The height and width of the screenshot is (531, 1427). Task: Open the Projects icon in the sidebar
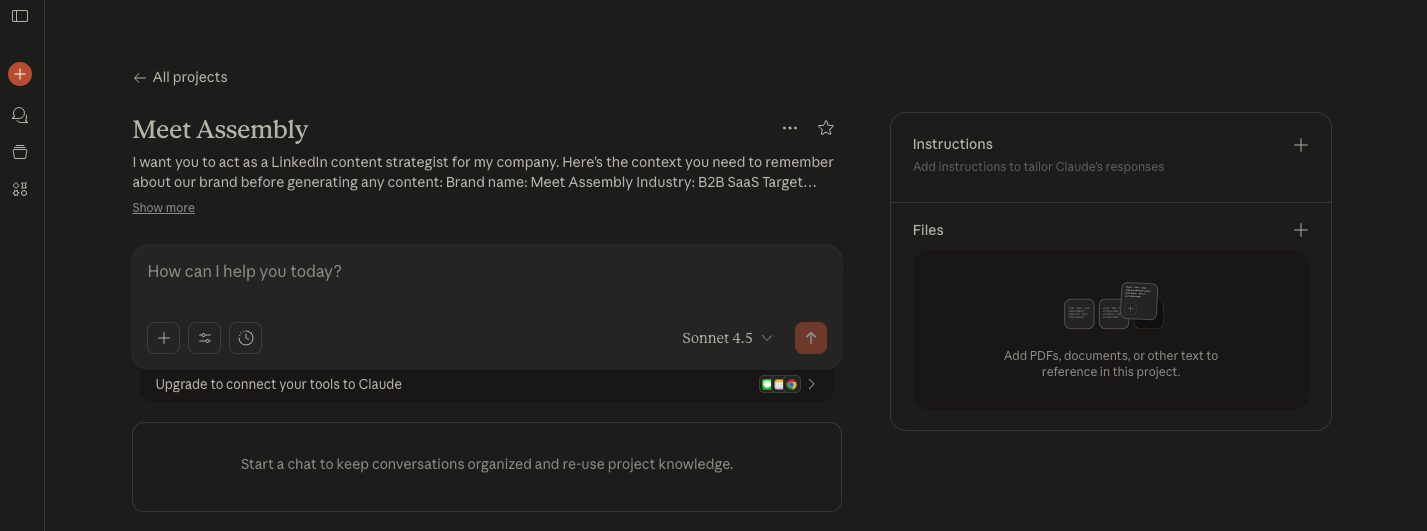[20, 152]
